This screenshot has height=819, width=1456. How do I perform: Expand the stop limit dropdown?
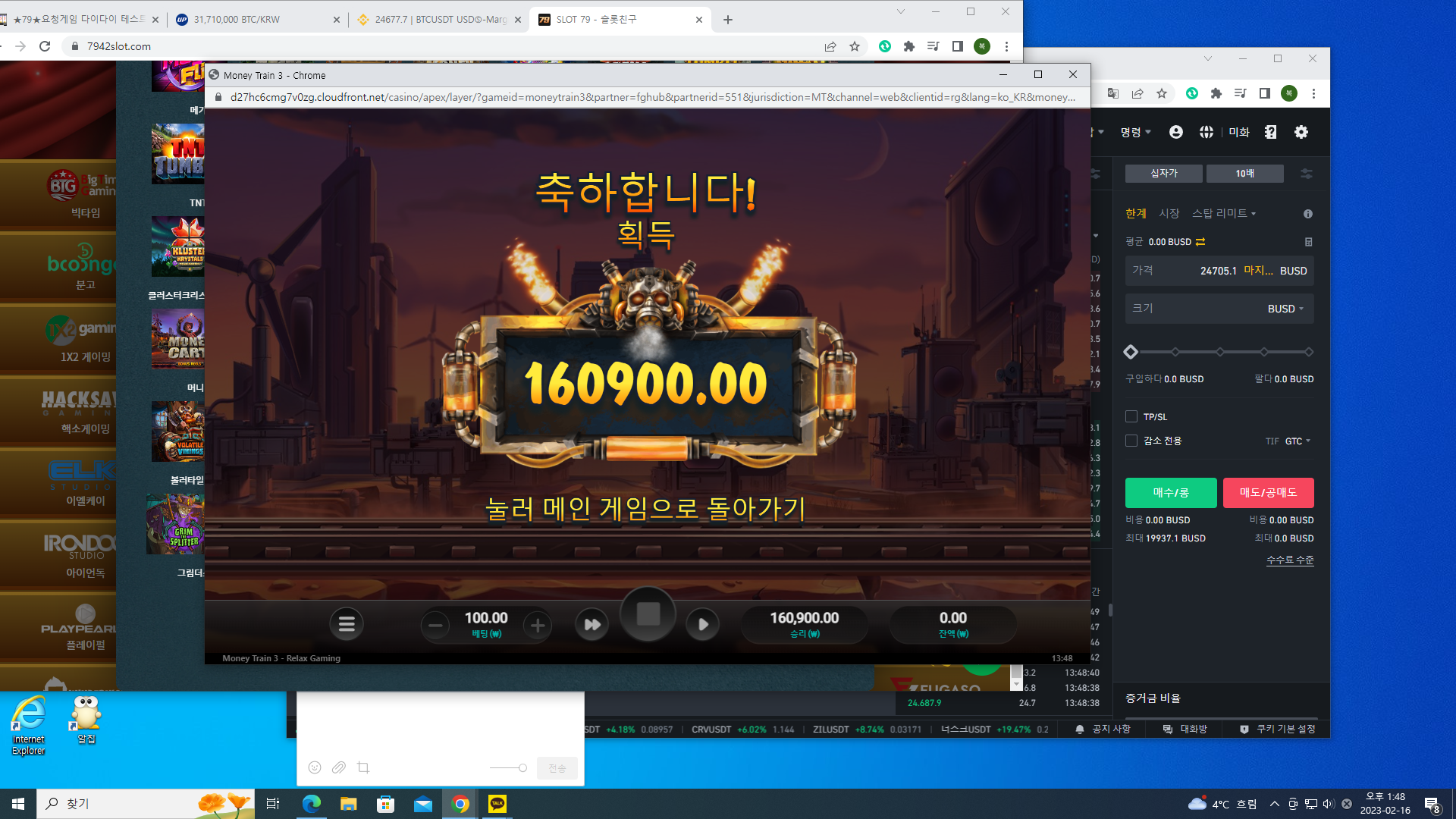click(1224, 214)
